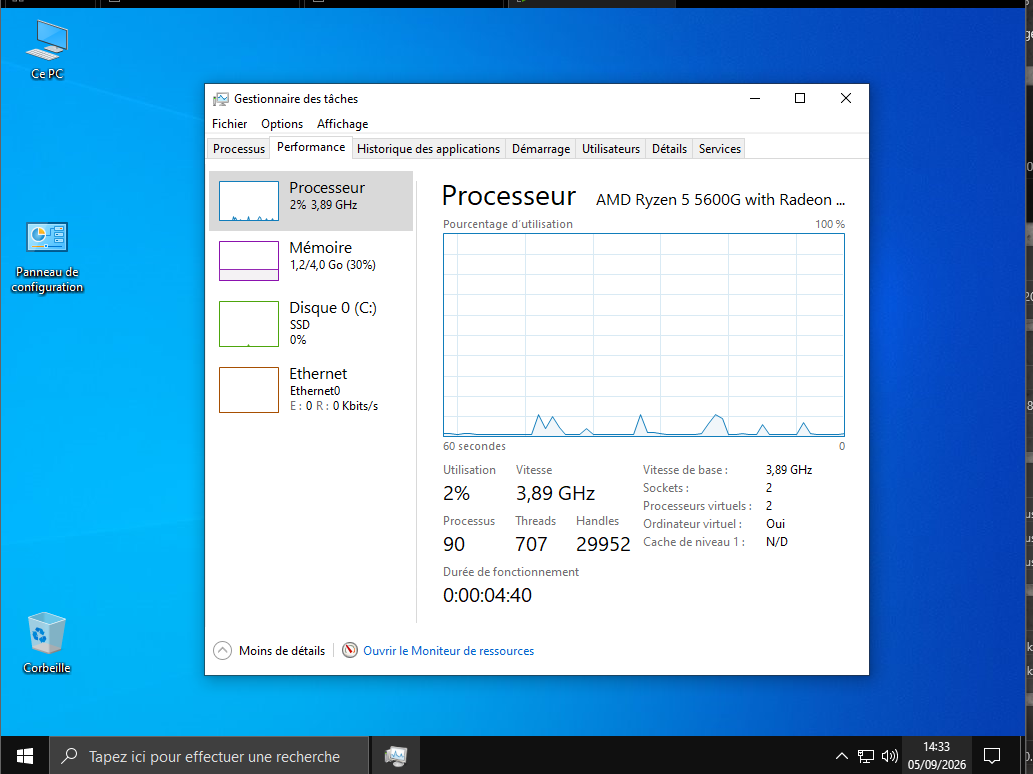Open the Détails tab
This screenshot has width=1033, height=774.
[669, 149]
